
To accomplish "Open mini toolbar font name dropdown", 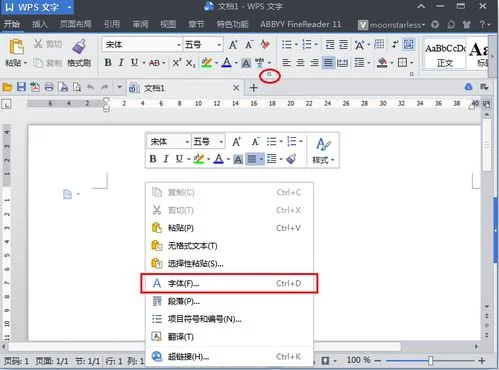I will 187,142.
